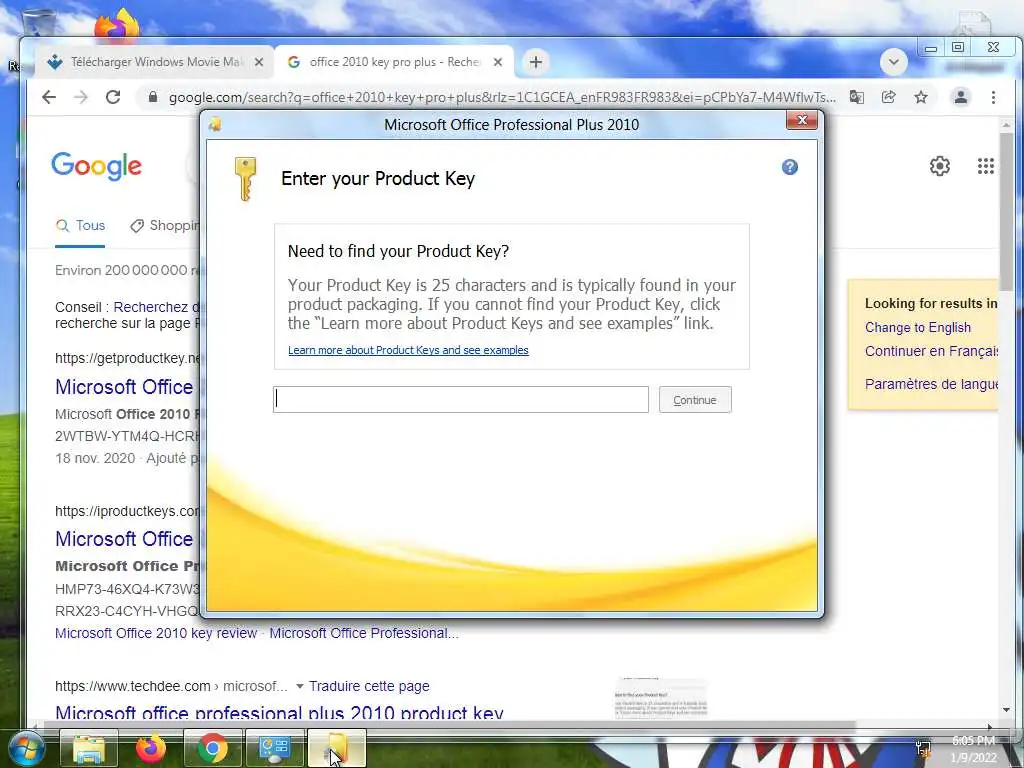Image resolution: width=1024 pixels, height=768 pixels.
Task: Open a new Chrome tab
Action: coord(536,62)
